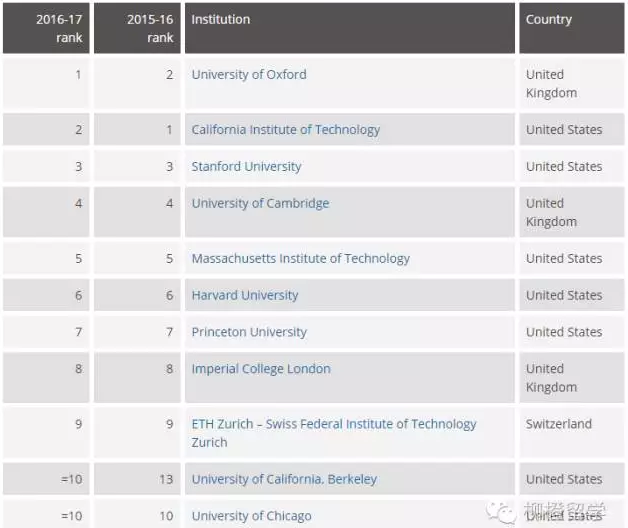The image size is (628, 528).
Task: Open University of Cambridge link
Action: pyautogui.click(x=260, y=204)
